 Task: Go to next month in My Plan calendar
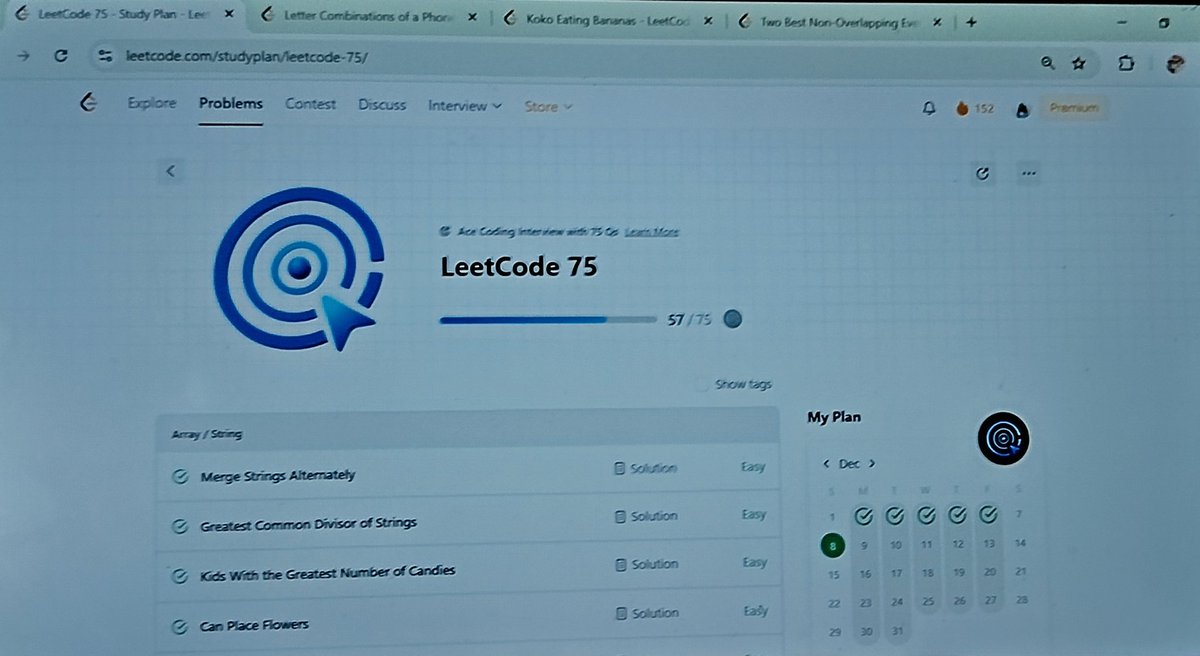(x=872, y=464)
